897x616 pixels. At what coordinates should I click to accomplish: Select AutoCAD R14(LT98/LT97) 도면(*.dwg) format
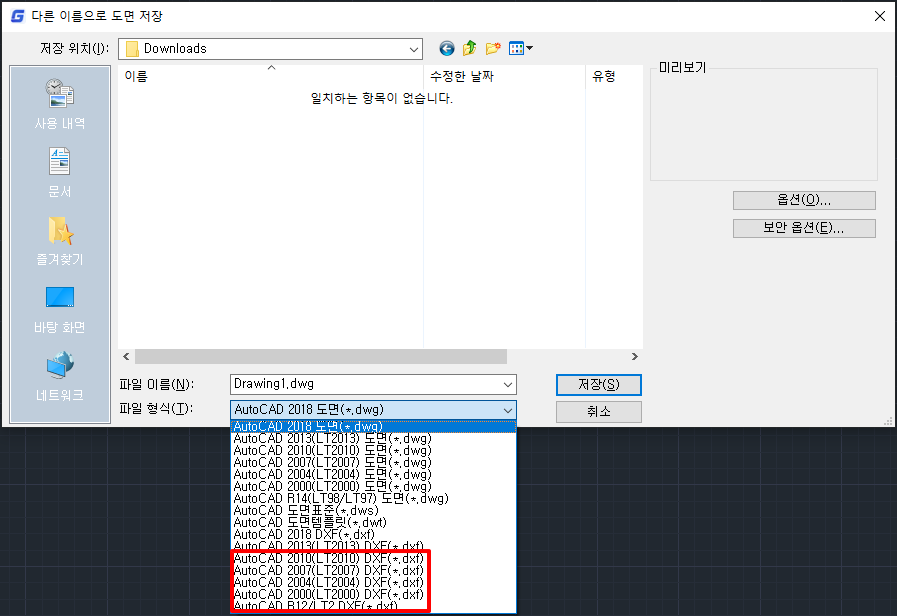pyautogui.click(x=373, y=499)
